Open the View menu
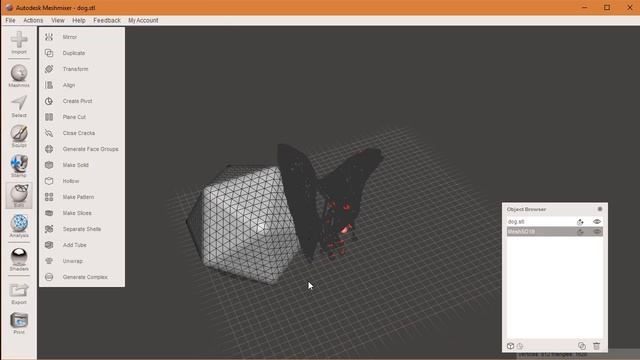This screenshot has height=360, width=640. tap(58, 20)
